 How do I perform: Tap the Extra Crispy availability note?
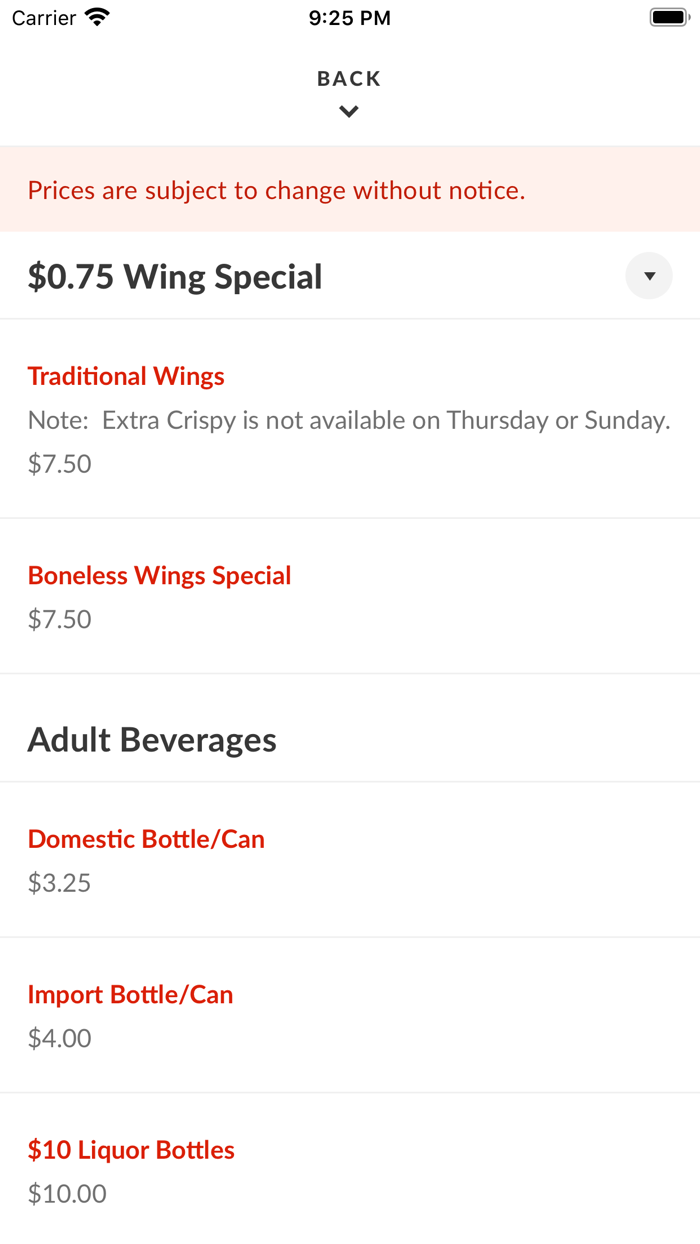349,420
